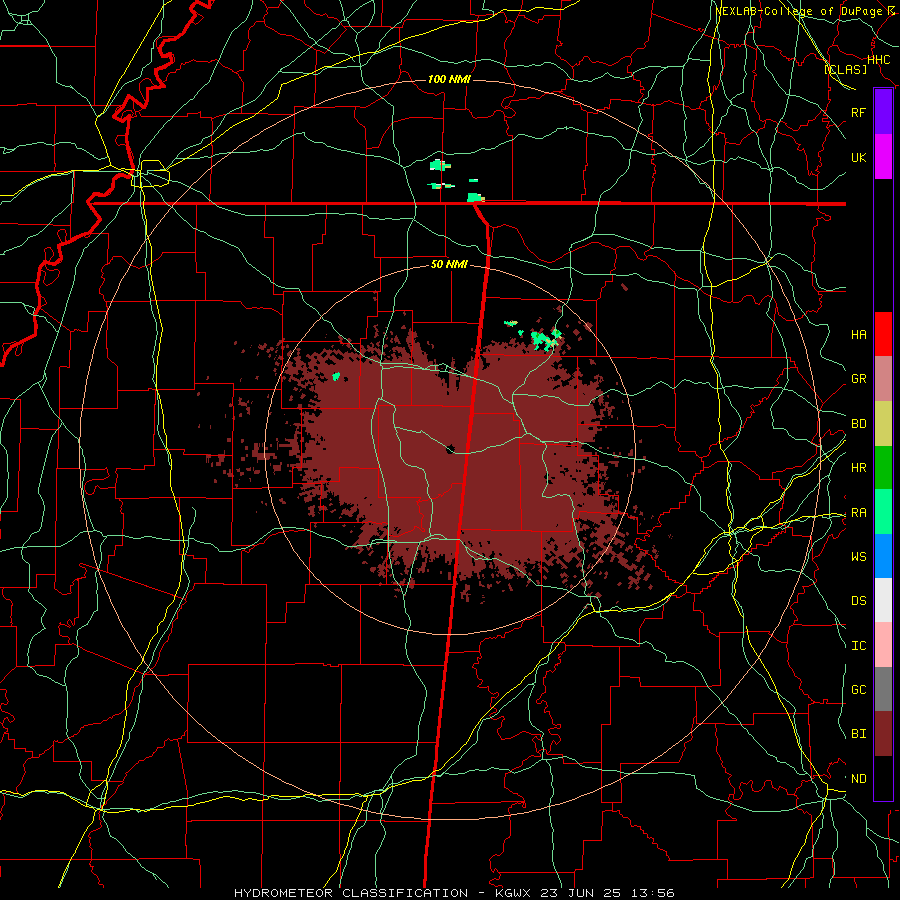Click the white DS color swatch

[883, 600]
